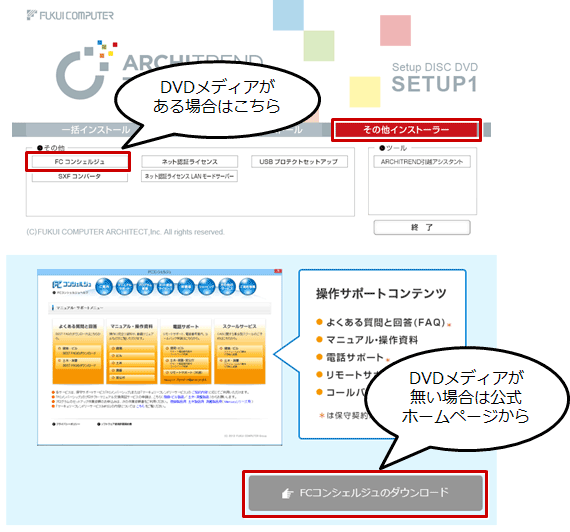Image resolution: width=570 pixels, height=532 pixels.
Task: Select the ネット認証ライセンス button
Action: coord(189,162)
